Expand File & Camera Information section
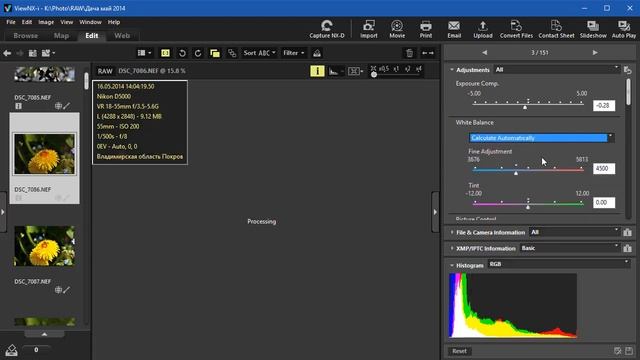Screen dimensions: 640x360 [452, 232]
